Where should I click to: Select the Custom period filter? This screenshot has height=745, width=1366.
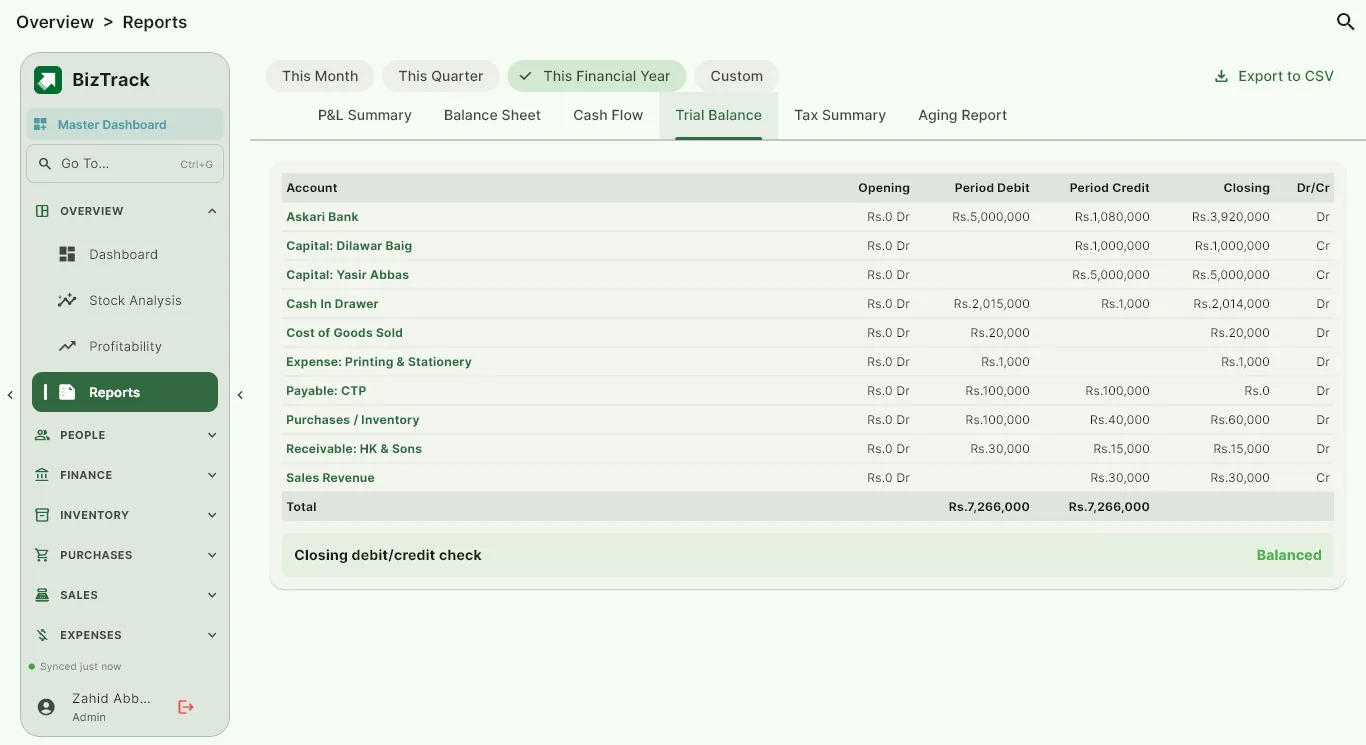[x=737, y=76]
